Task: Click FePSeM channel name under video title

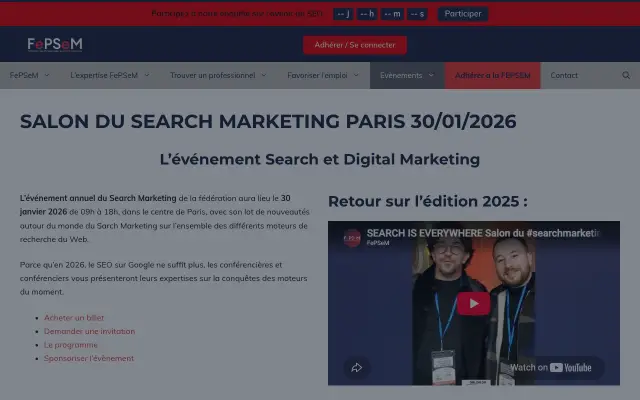Action: coord(378,243)
